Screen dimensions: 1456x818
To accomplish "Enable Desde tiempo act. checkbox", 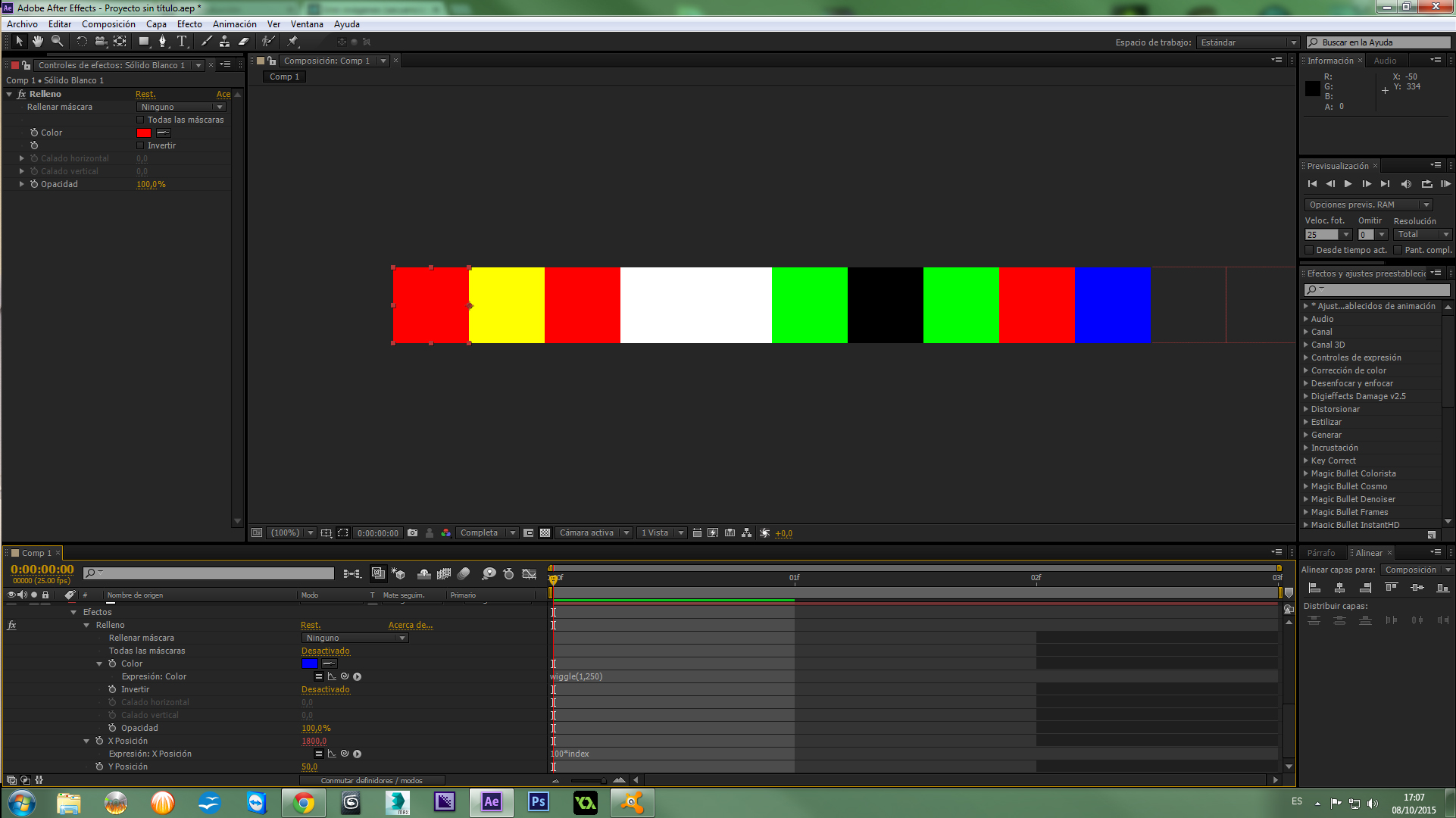I will pyautogui.click(x=1309, y=250).
